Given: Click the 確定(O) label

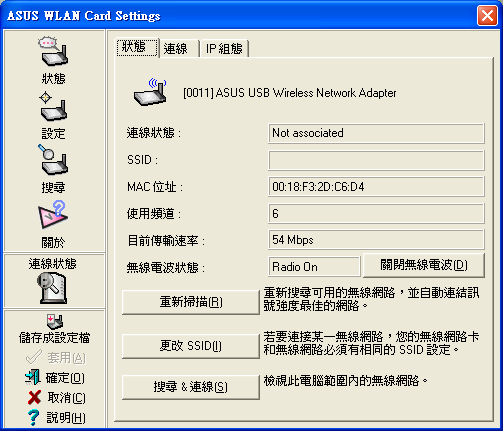Looking at the screenshot, I should pyautogui.click(x=65, y=378).
